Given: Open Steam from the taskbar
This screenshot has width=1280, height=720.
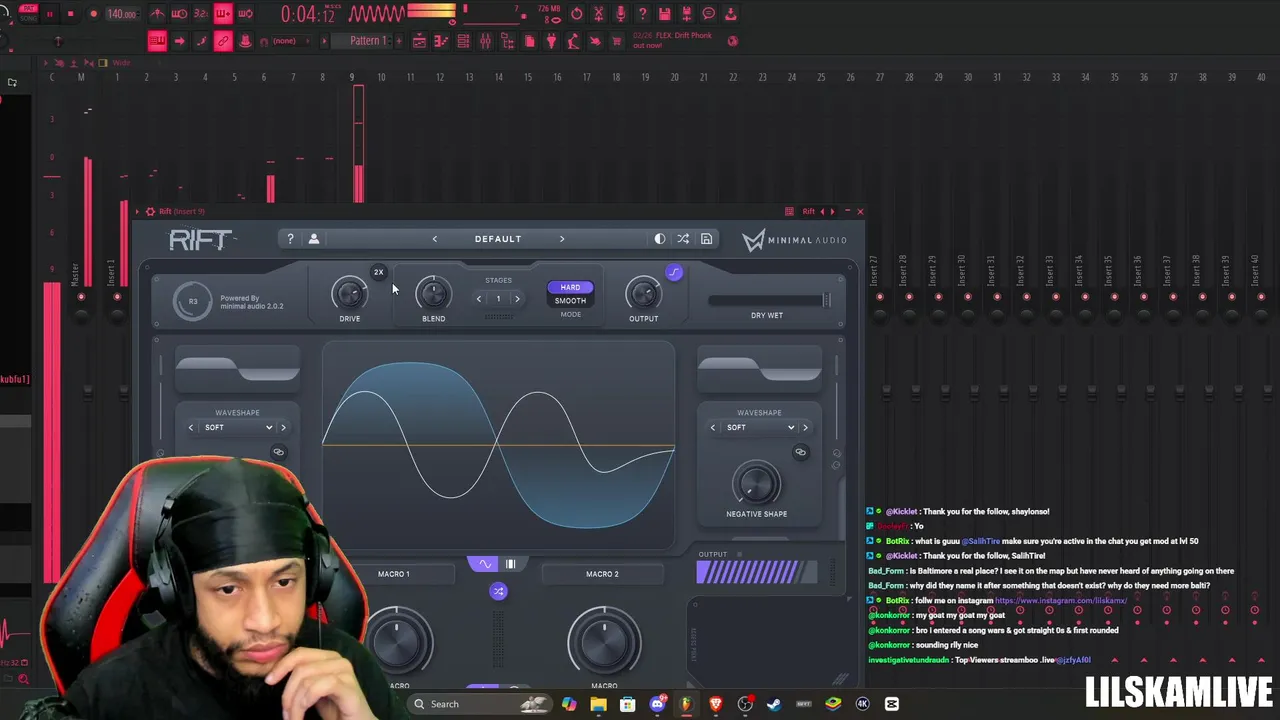Looking at the screenshot, I should tap(774, 704).
